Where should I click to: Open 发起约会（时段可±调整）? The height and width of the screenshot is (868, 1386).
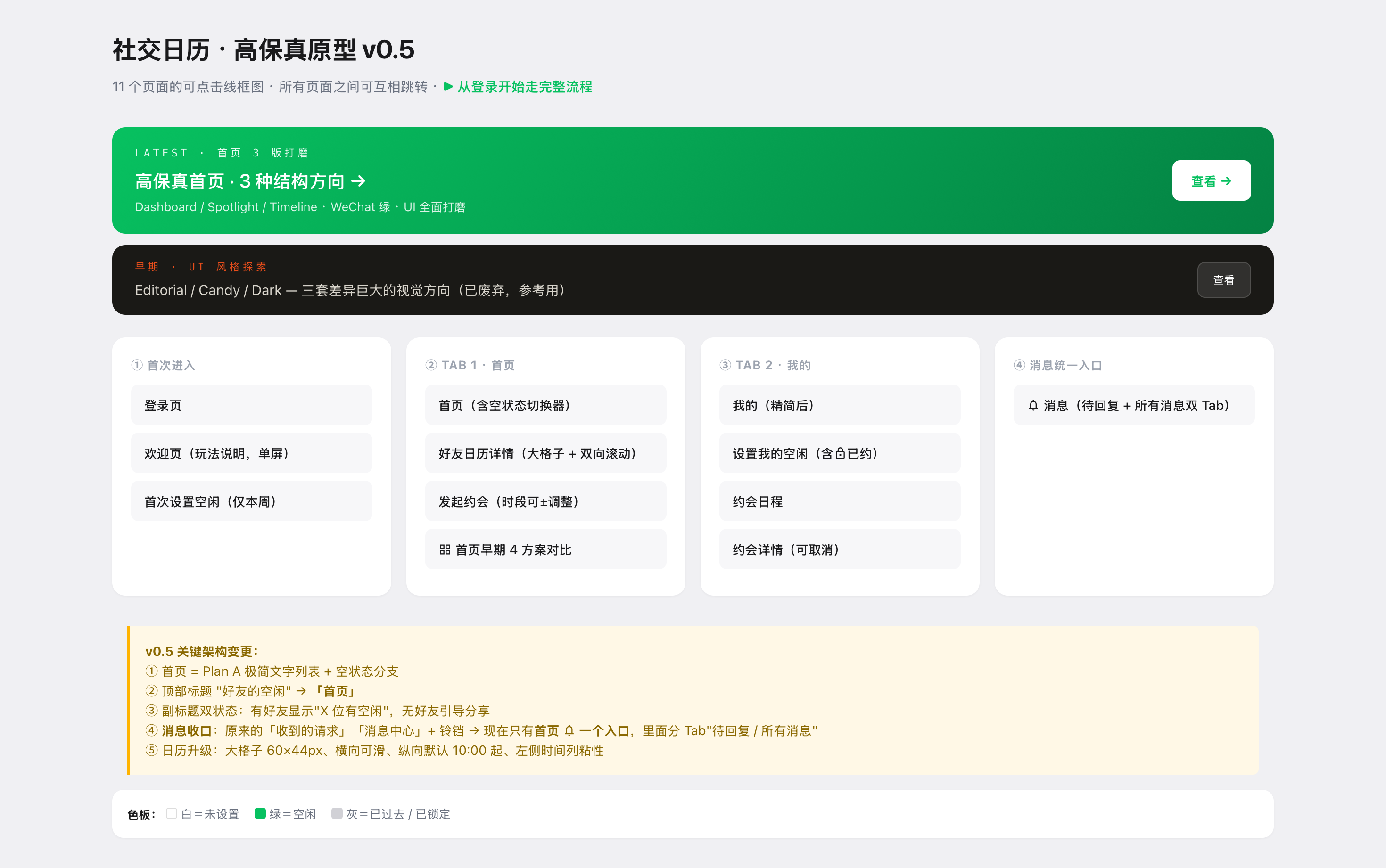pyautogui.click(x=545, y=501)
